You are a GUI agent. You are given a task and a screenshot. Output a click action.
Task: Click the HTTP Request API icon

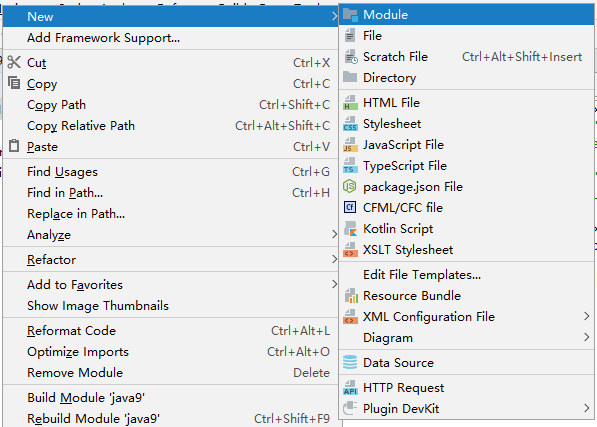350,387
